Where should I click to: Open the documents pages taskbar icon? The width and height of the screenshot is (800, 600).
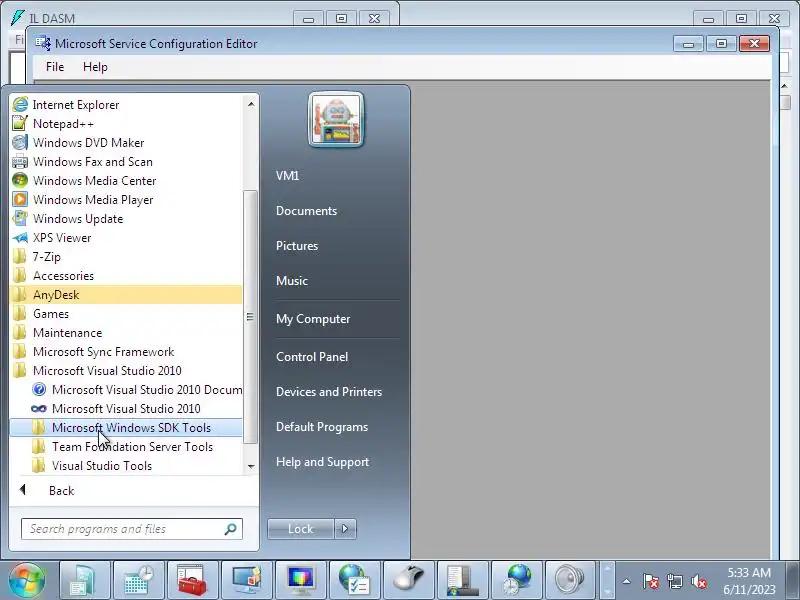click(x=85, y=580)
